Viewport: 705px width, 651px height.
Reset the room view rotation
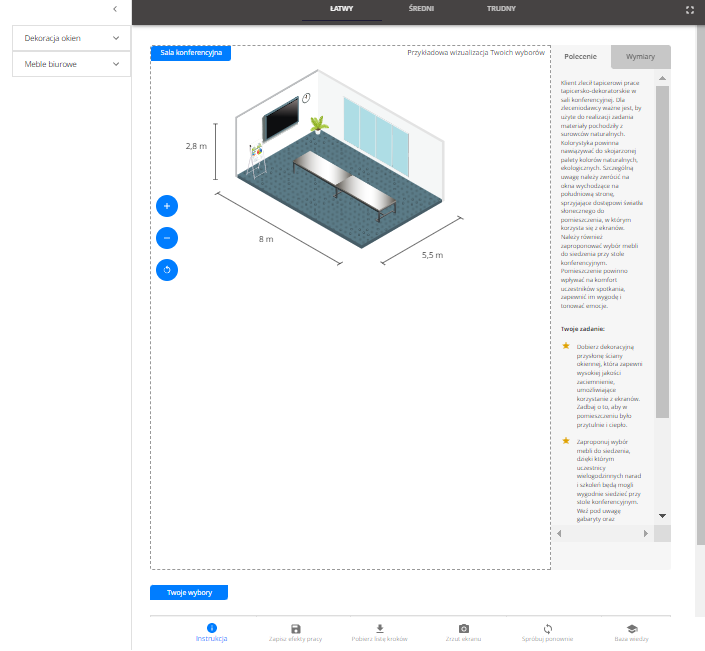(x=167, y=270)
